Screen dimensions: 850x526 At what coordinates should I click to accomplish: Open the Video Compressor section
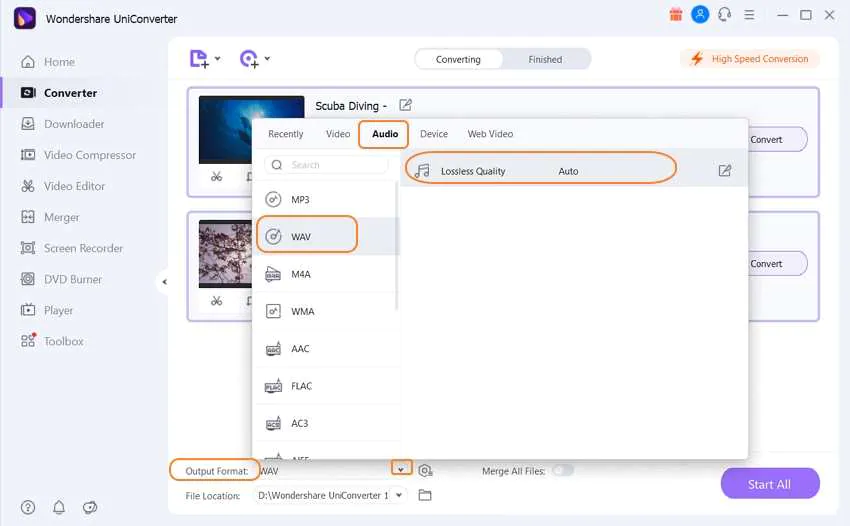(78, 155)
